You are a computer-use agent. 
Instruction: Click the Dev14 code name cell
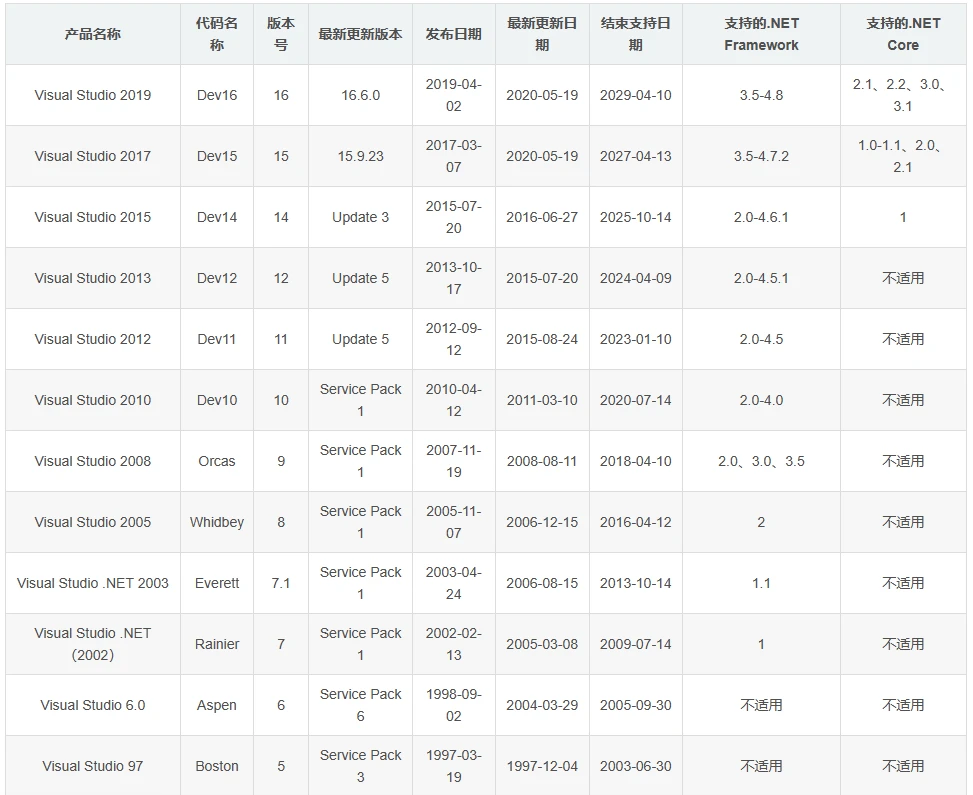(x=217, y=217)
